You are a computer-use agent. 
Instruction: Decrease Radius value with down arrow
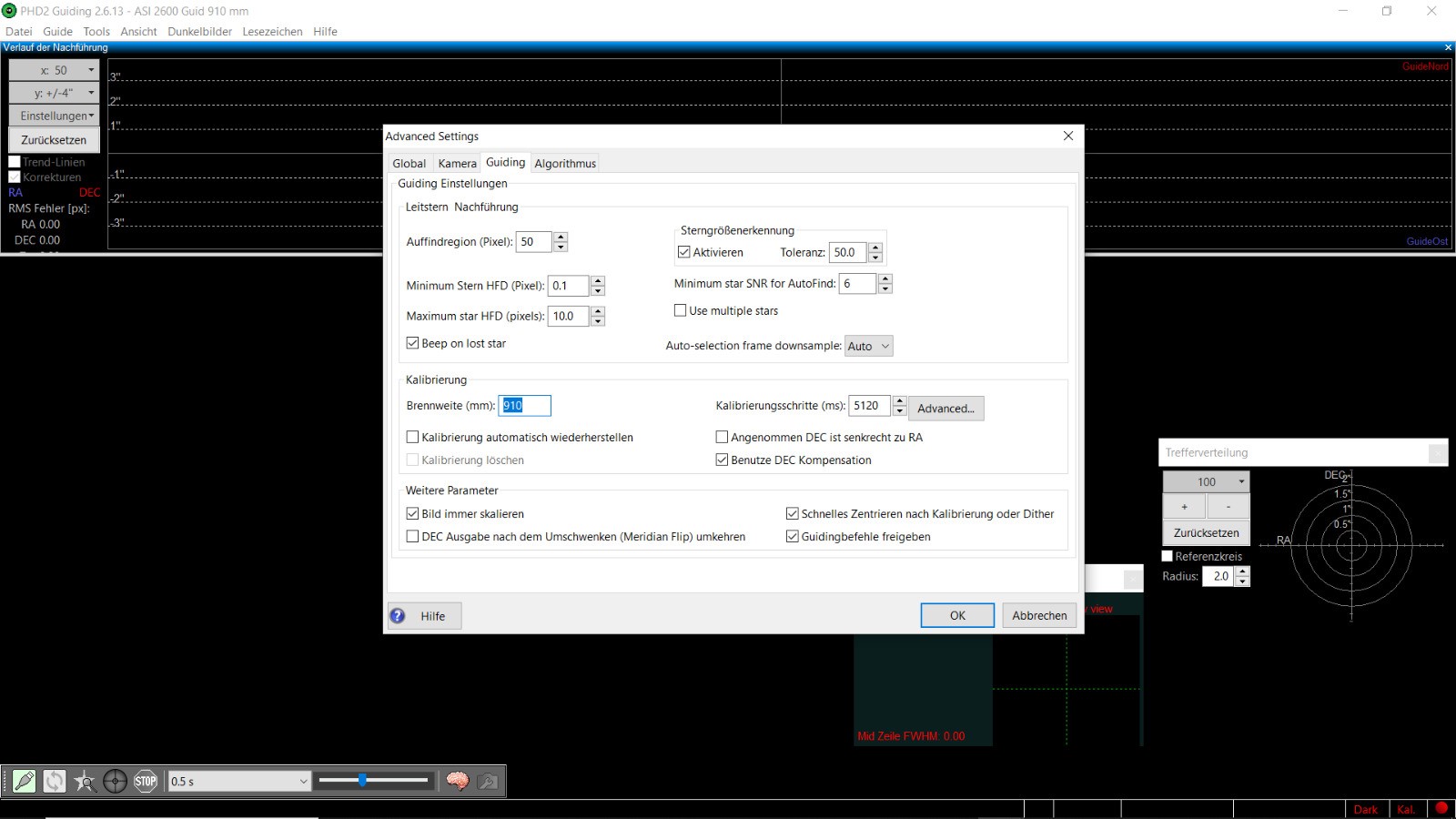point(1243,581)
